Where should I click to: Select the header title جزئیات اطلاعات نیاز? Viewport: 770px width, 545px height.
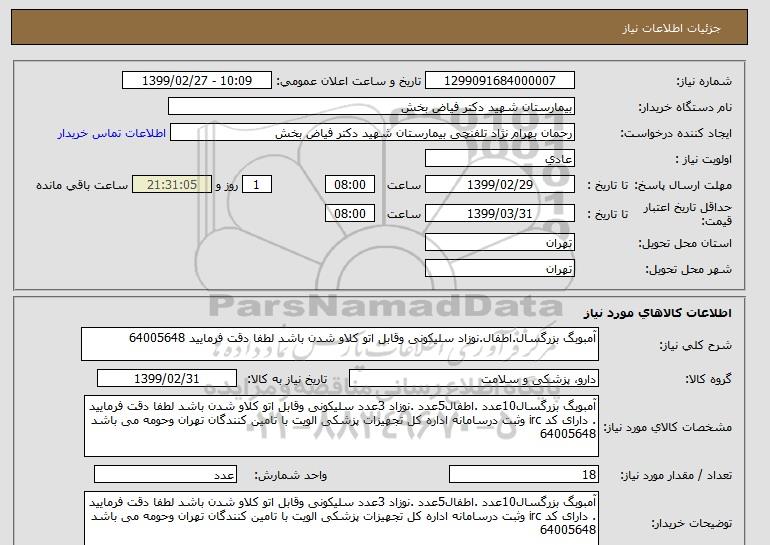pos(671,28)
